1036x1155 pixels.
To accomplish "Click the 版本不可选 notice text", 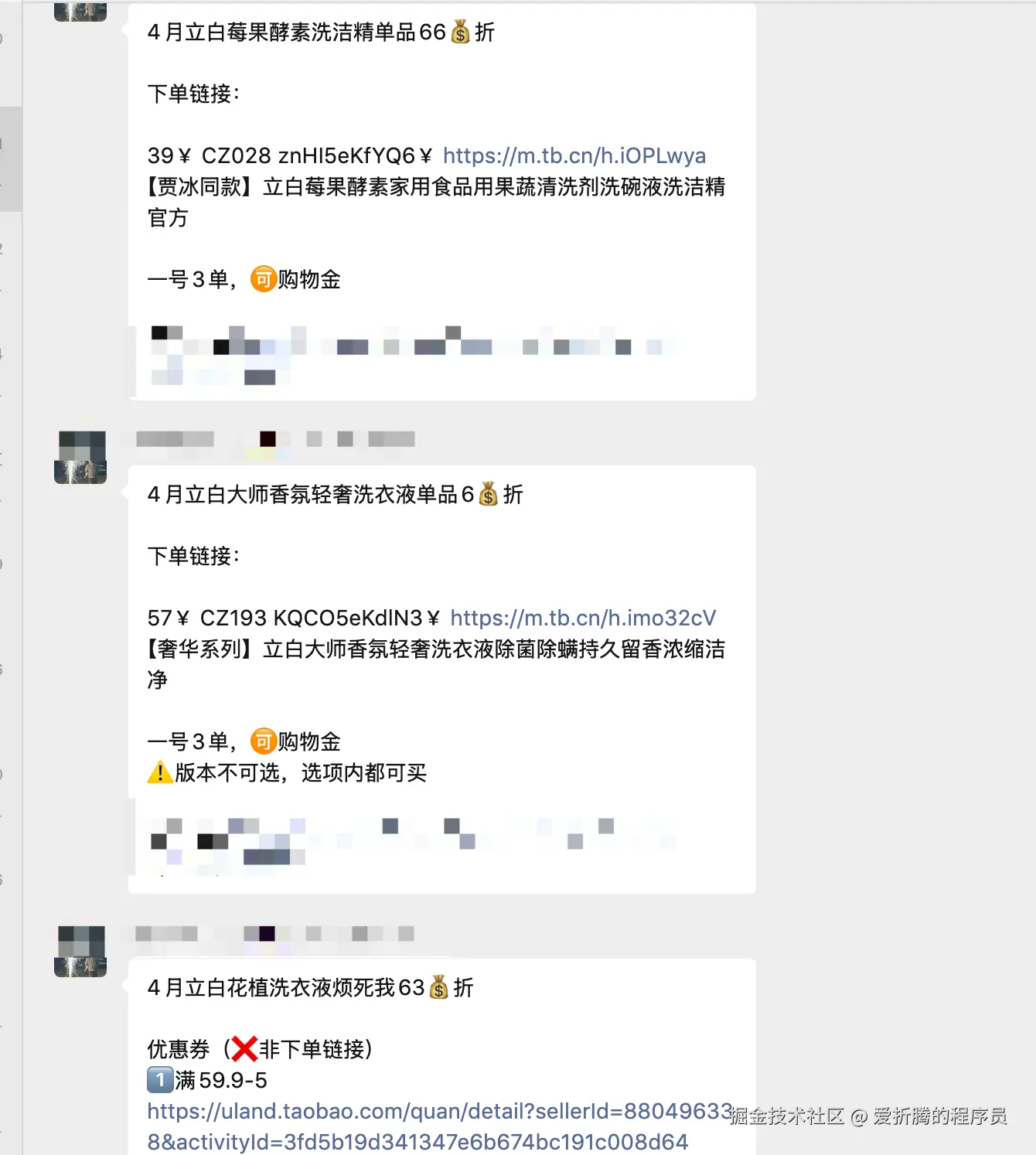I will [301, 772].
